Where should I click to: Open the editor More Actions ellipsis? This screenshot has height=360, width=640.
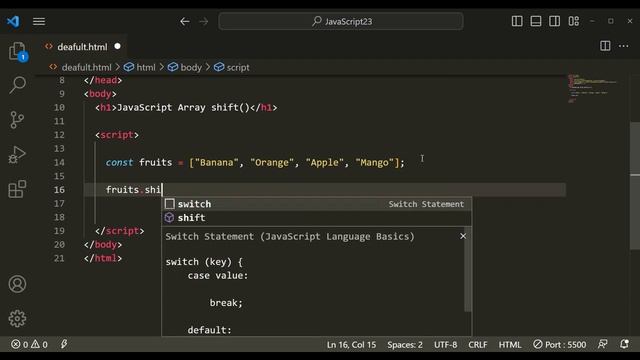[624, 46]
